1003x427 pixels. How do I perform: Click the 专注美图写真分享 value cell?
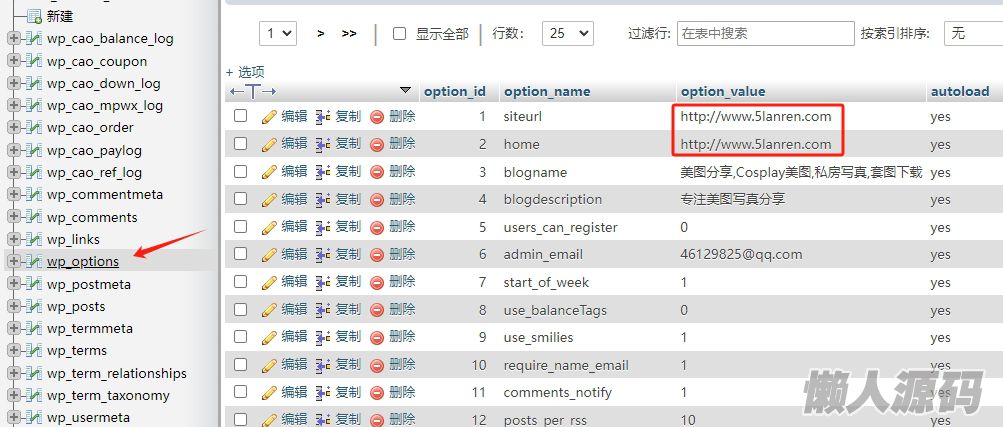click(x=732, y=199)
